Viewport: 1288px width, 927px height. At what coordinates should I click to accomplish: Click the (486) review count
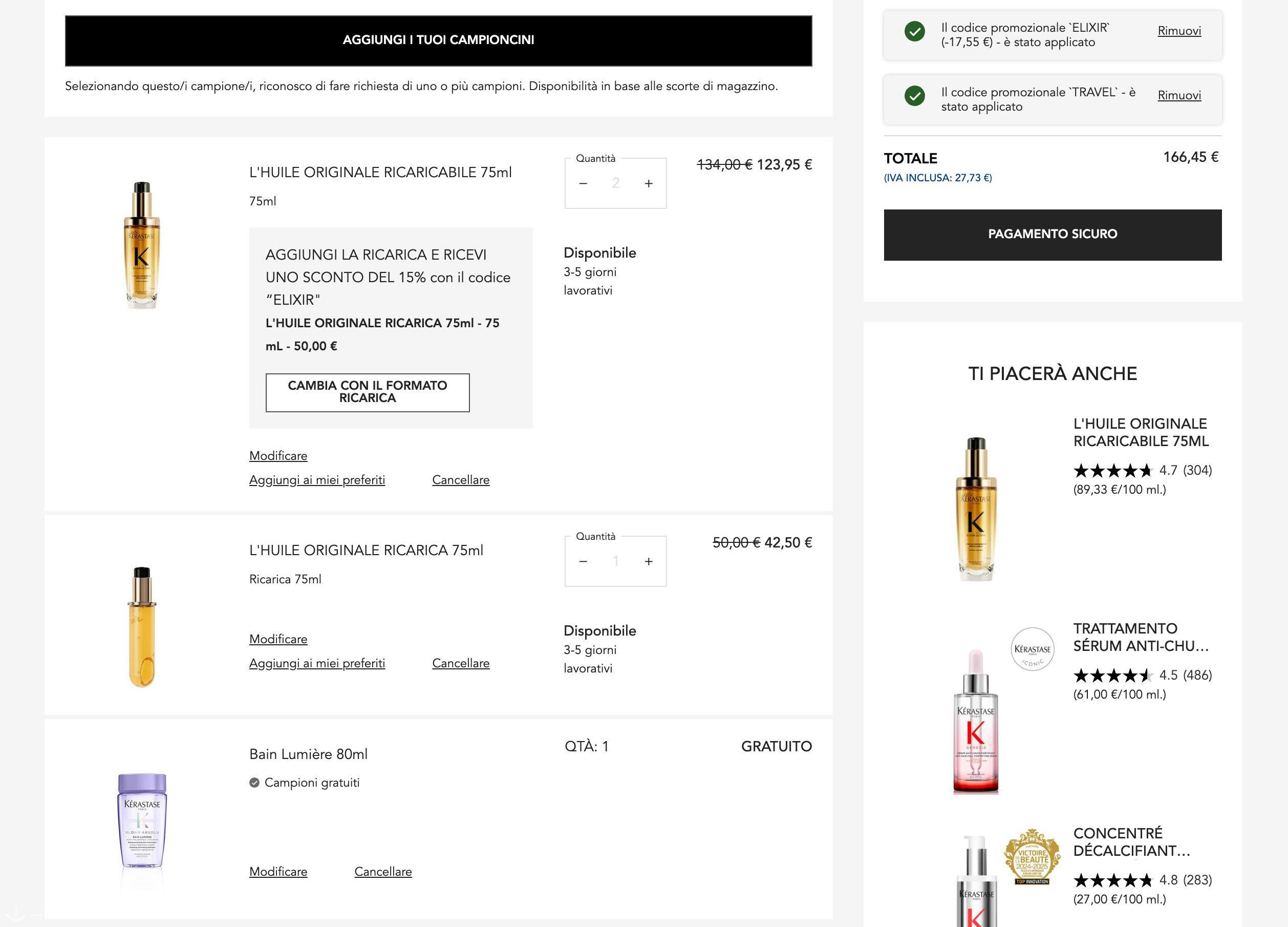[x=1198, y=676]
